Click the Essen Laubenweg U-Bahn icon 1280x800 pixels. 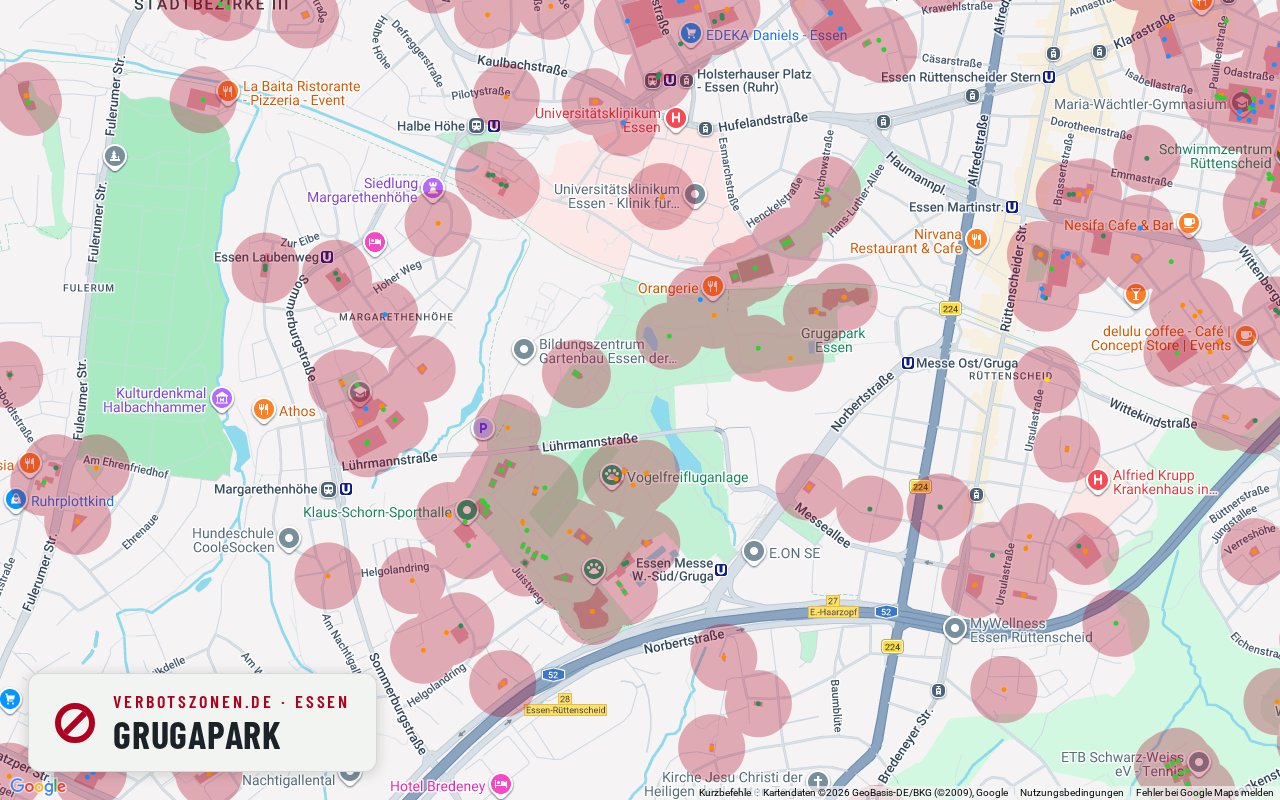[x=327, y=257]
